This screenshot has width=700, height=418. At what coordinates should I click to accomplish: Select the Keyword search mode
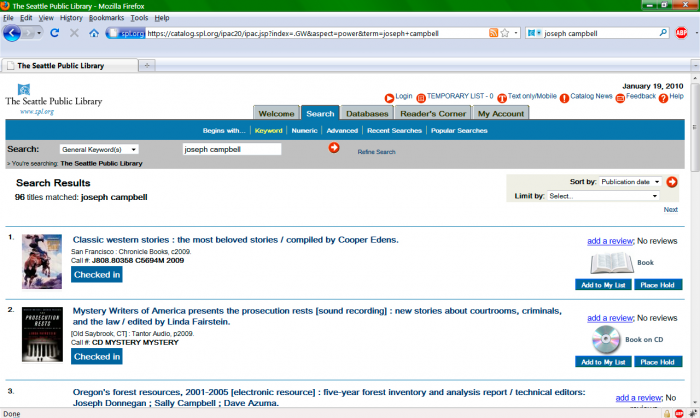268,130
